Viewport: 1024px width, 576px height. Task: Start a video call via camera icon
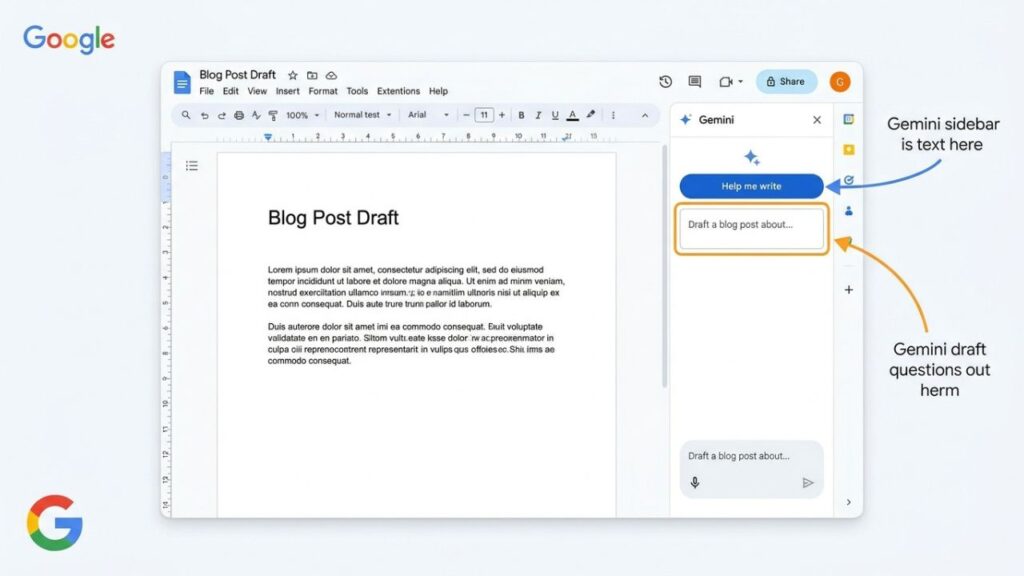(726, 82)
